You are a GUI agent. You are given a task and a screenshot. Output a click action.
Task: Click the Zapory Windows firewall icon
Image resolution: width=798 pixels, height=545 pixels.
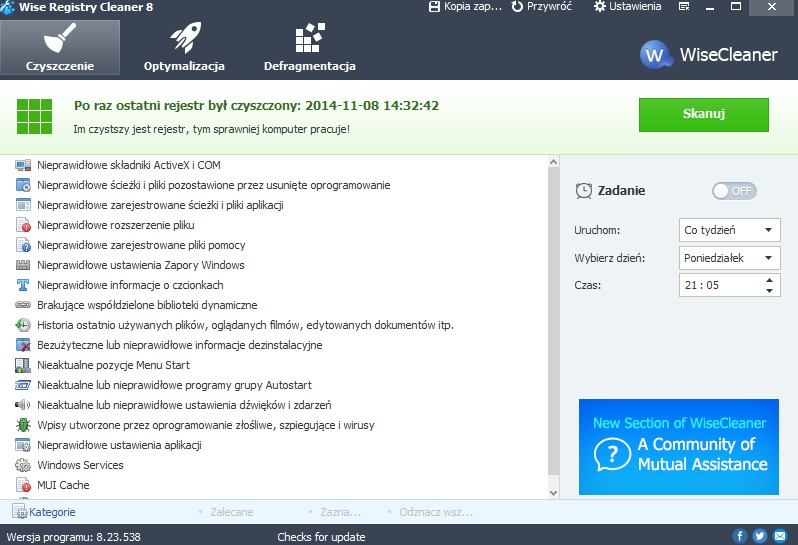pos(23,265)
